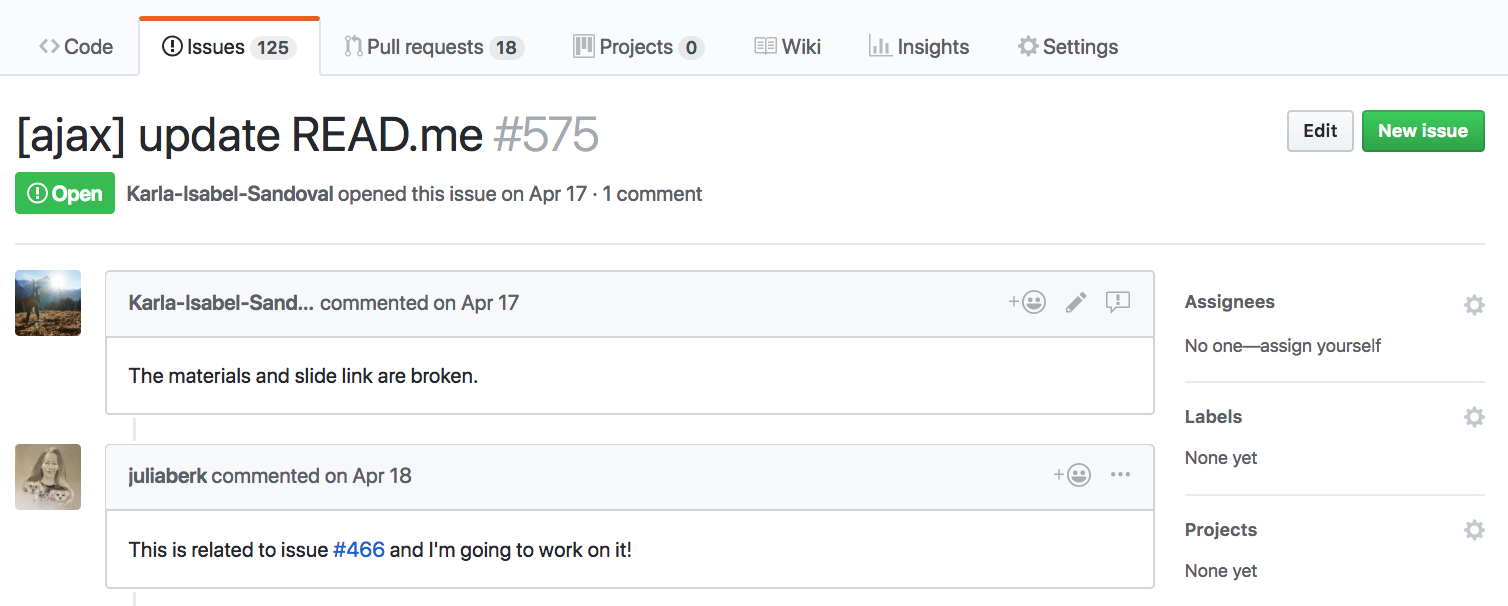
Task: Open the Pull requests tab
Action: 433,47
